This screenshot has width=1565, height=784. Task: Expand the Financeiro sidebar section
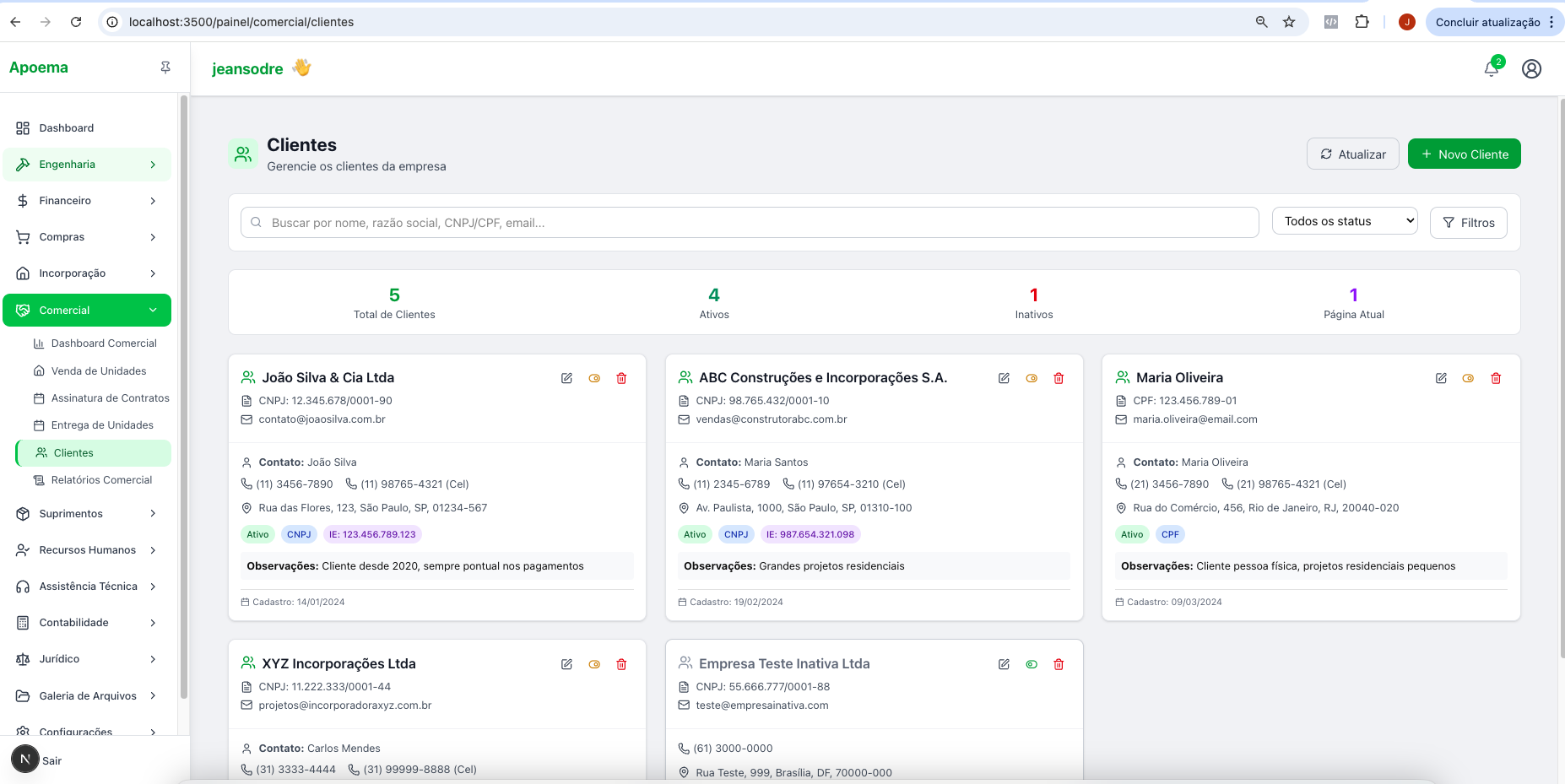pos(87,201)
